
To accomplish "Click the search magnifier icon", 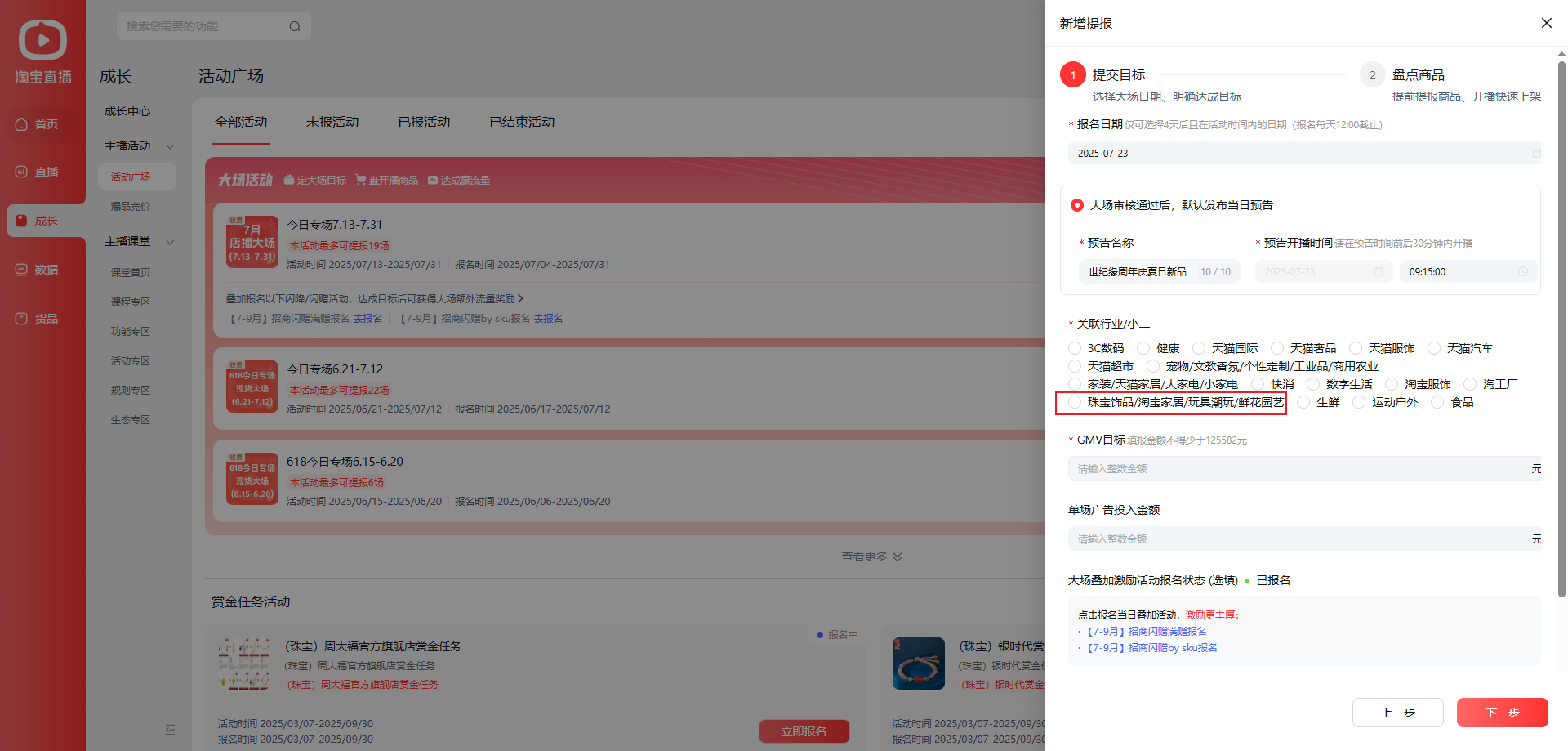I will tap(295, 26).
